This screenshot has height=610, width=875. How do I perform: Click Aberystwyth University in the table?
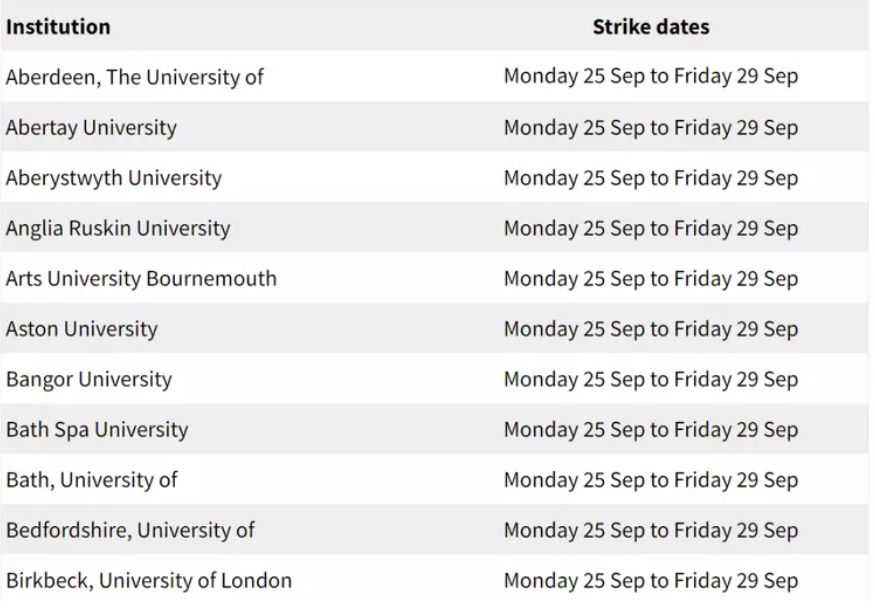(x=114, y=177)
